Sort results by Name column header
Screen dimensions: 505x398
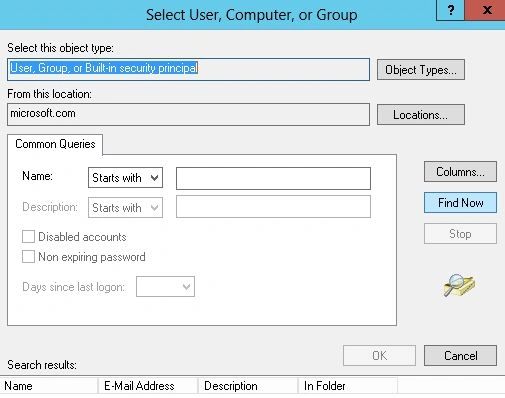coord(49,386)
